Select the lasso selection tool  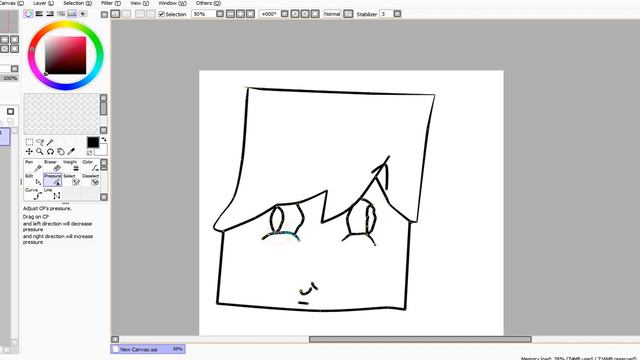[40, 142]
